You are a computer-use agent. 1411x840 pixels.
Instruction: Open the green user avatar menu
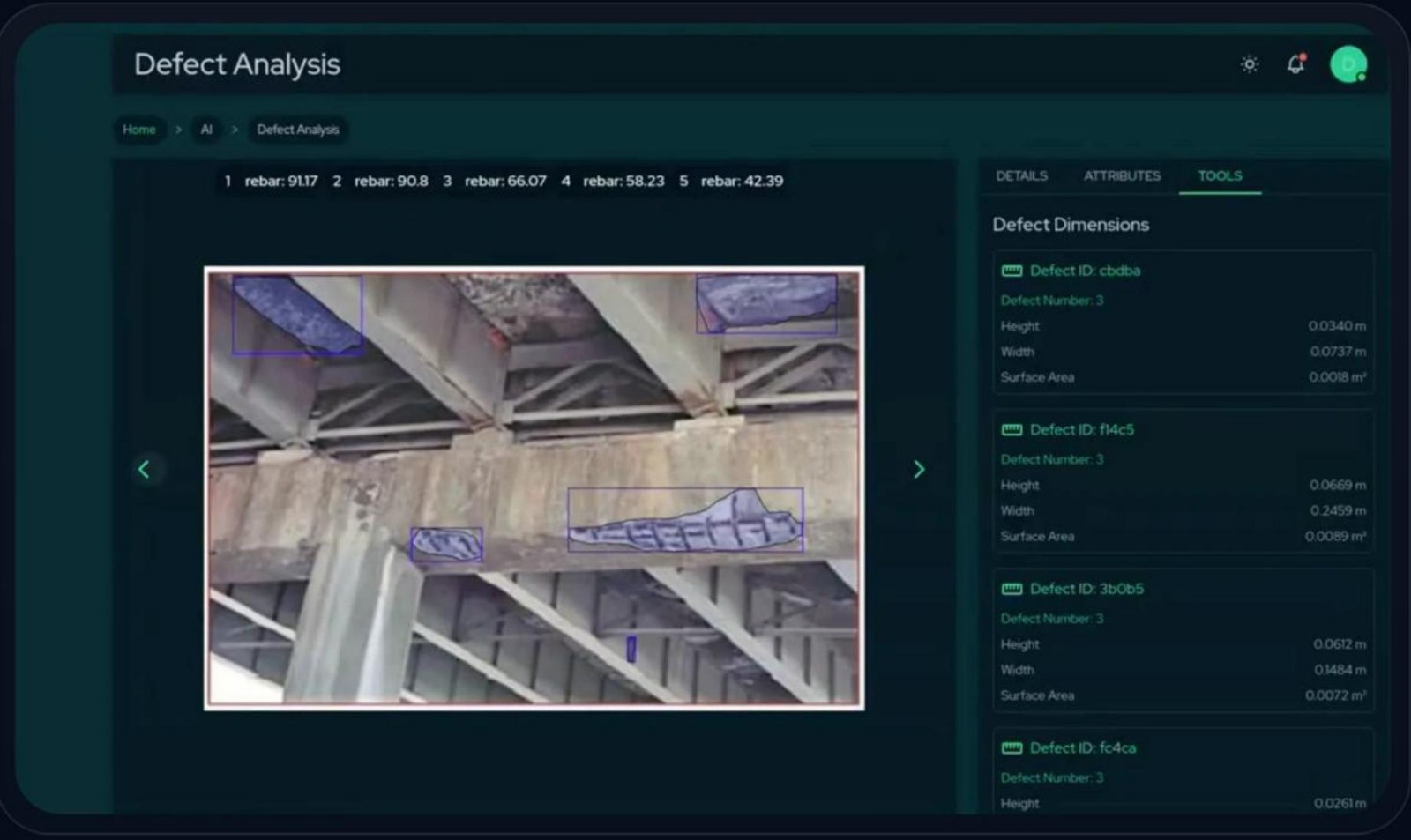tap(1348, 64)
